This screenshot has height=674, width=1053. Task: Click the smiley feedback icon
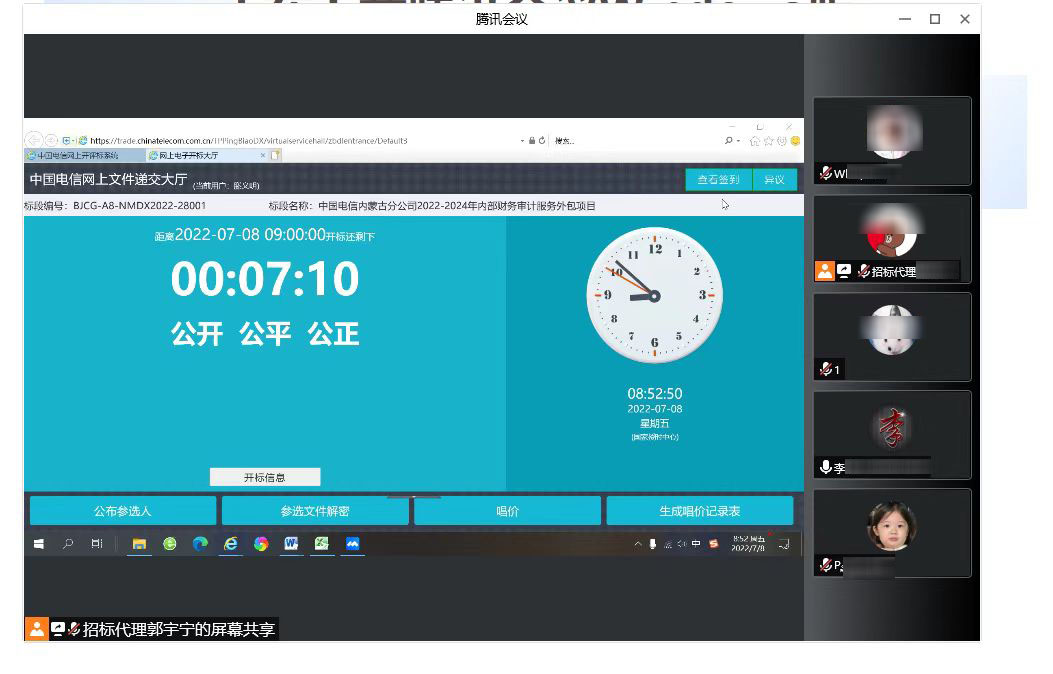795,141
